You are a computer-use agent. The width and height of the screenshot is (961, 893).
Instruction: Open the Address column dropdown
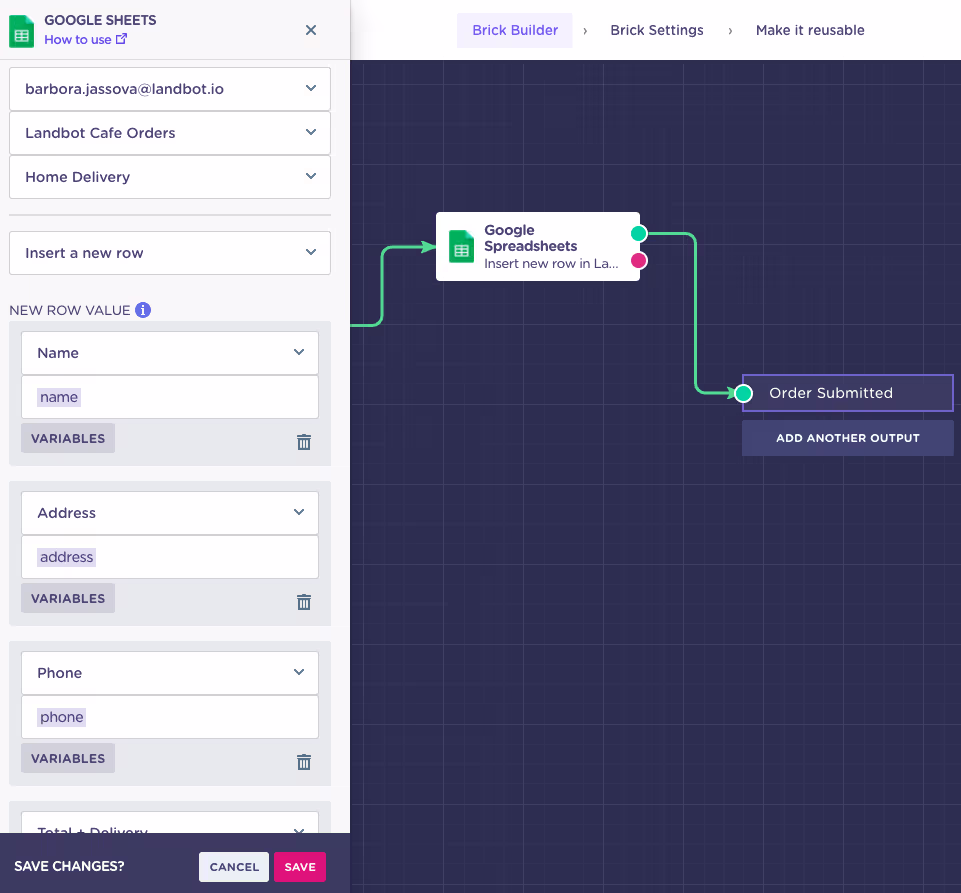pos(170,513)
